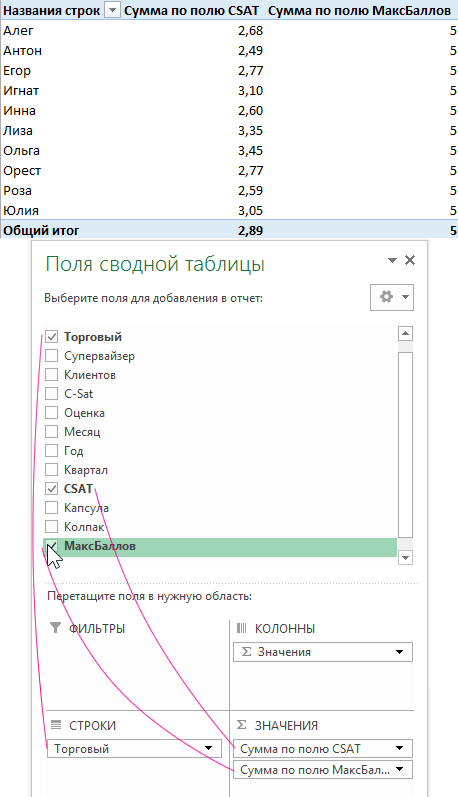
Task: Open the row labels filter dropdown
Action: (x=113, y=10)
